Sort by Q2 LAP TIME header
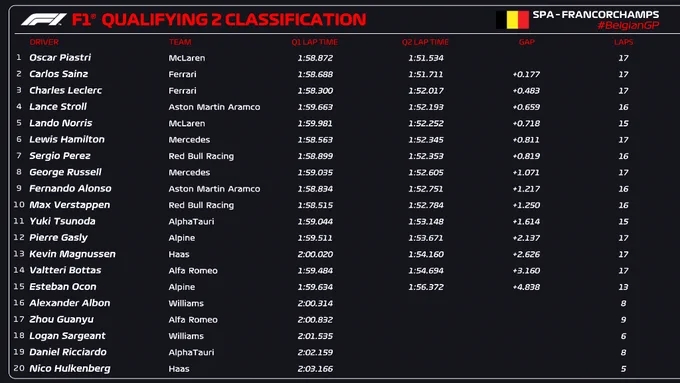The width and height of the screenshot is (680, 383). (425, 42)
